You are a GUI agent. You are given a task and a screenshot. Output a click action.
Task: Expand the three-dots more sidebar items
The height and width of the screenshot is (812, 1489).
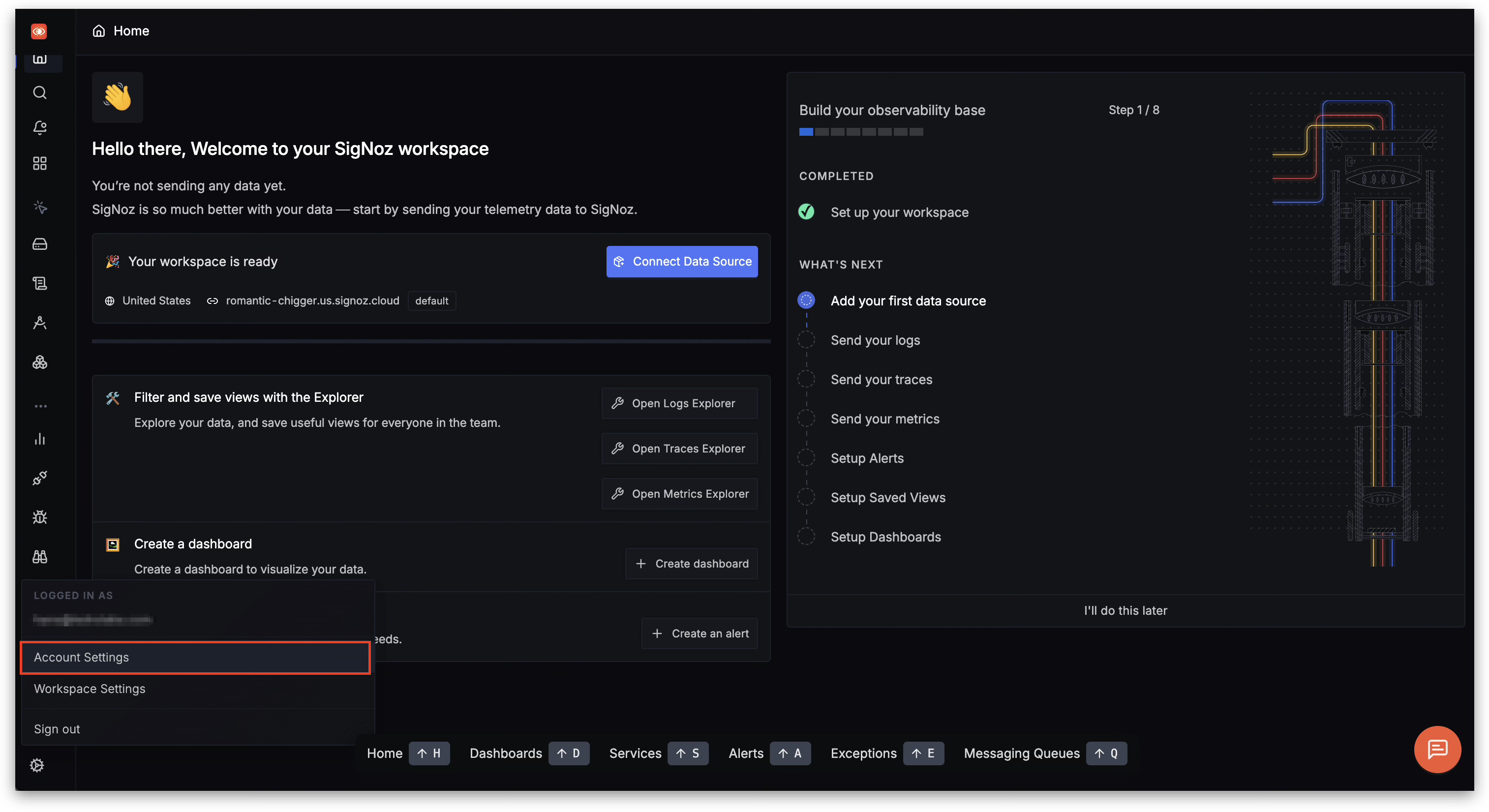(x=40, y=406)
